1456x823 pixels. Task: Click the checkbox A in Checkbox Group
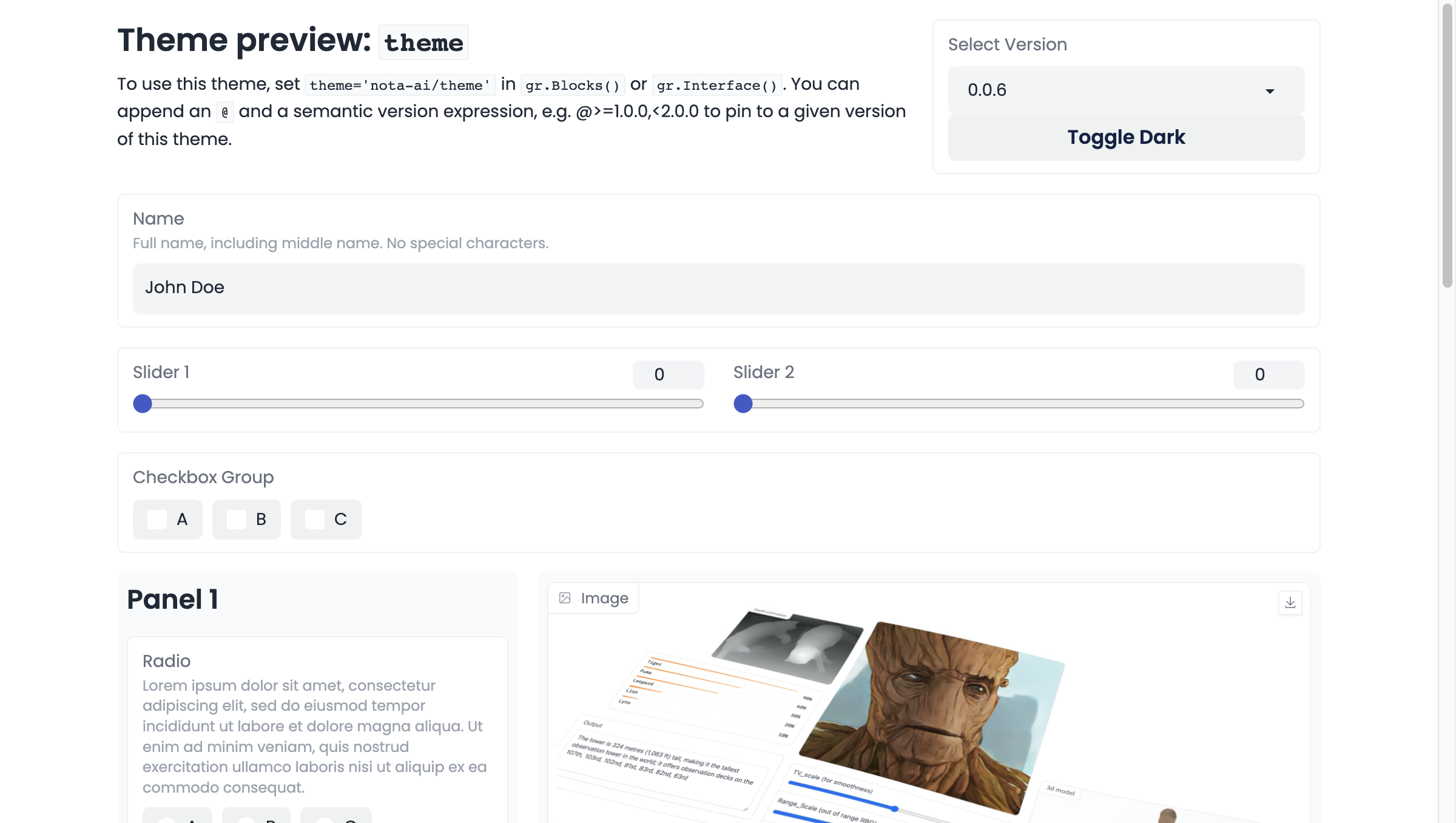point(156,519)
